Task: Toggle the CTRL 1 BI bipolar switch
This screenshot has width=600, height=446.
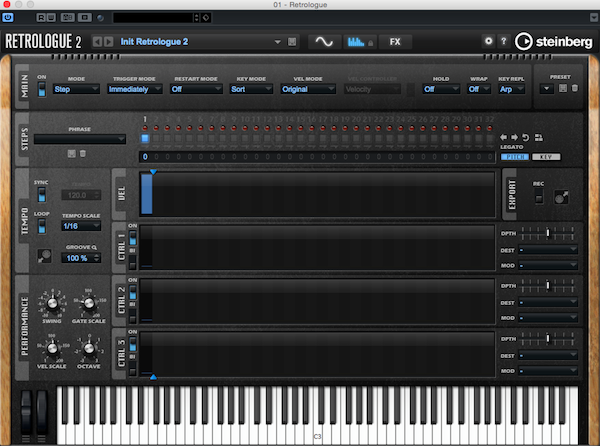Action: (132, 263)
